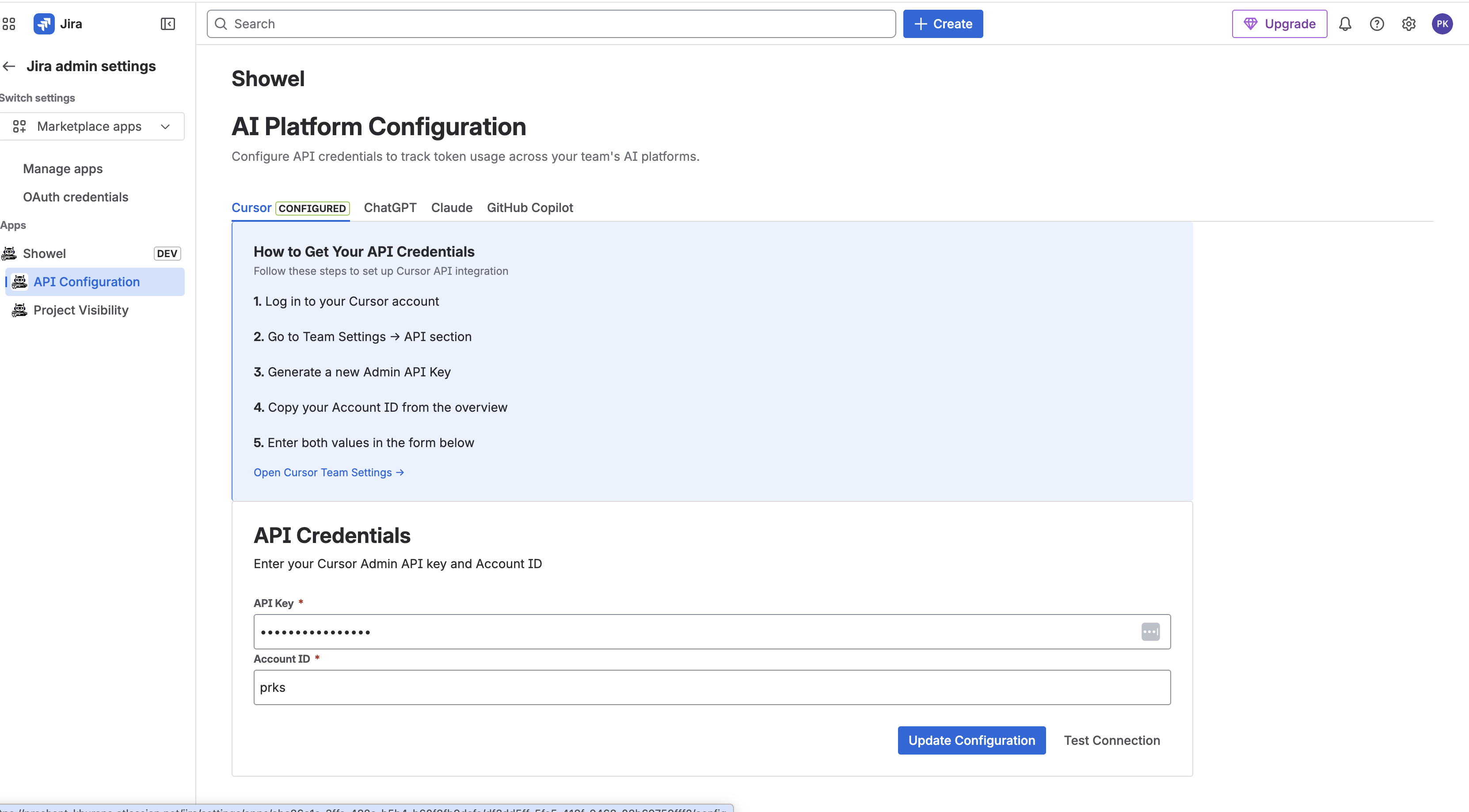The image size is (1469, 812).
Task: Open the app switcher grid icon
Action: click(8, 24)
